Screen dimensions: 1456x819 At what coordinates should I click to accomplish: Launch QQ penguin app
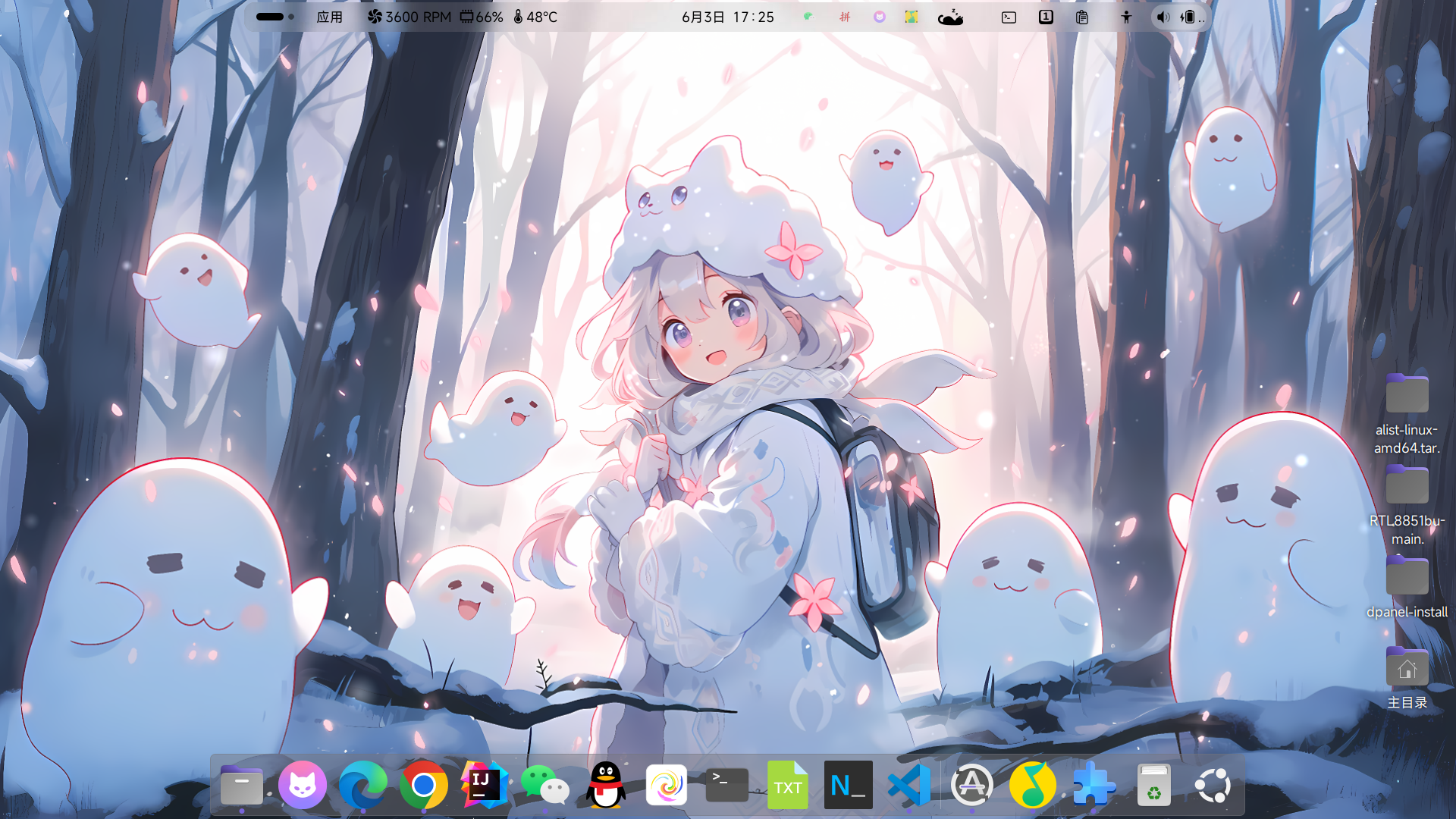coord(606,785)
